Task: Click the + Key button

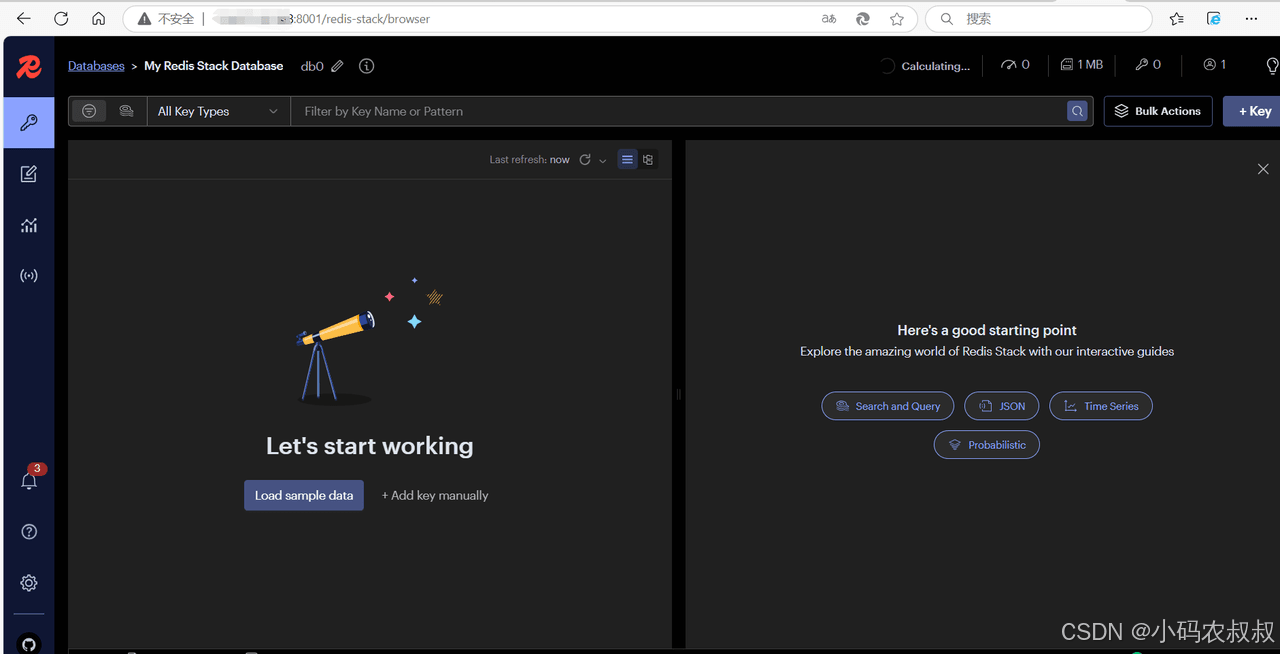Action: [x=1254, y=111]
